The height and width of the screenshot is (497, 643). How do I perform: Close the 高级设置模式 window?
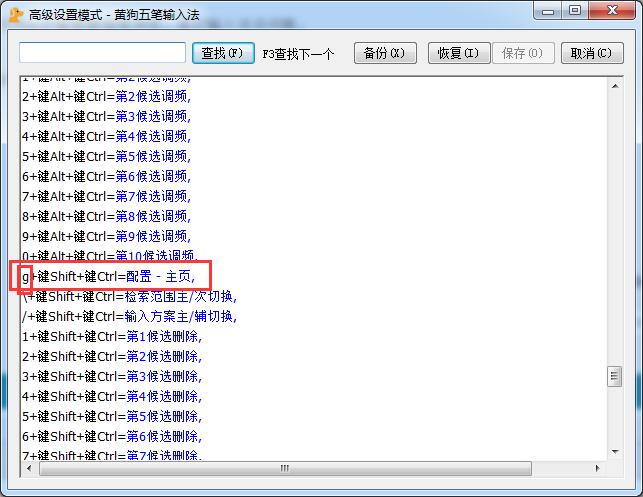click(612, 11)
